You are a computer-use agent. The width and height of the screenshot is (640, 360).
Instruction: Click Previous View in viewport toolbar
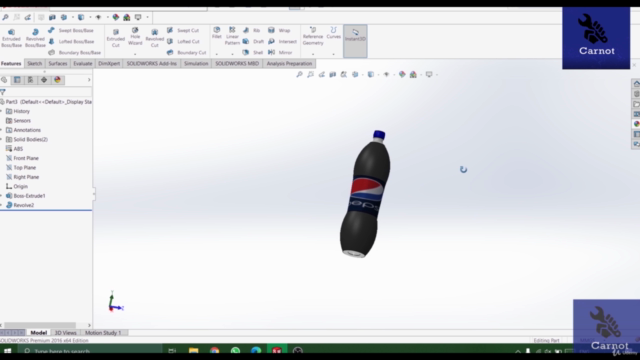point(322,74)
